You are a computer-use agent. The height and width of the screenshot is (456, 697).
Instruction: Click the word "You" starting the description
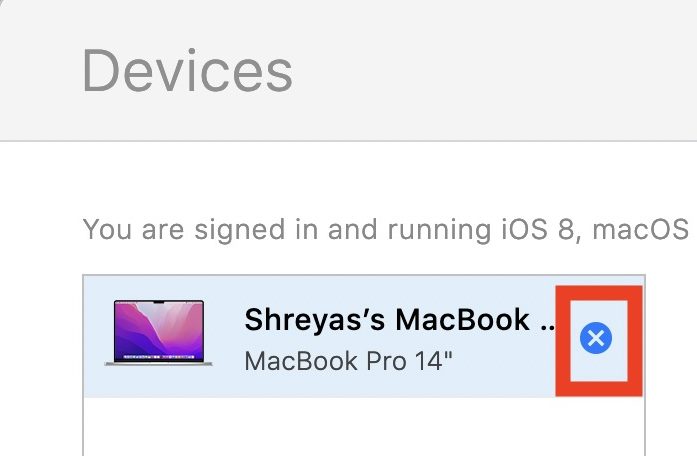tap(106, 230)
